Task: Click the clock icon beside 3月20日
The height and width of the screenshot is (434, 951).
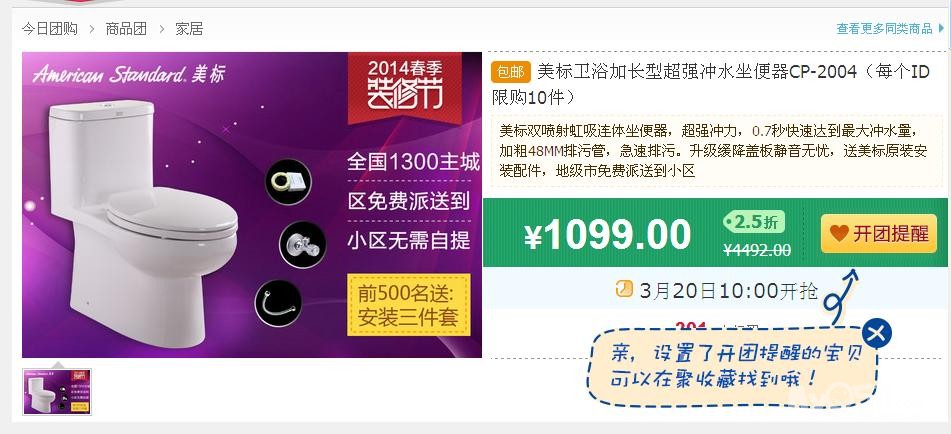Action: 623,289
